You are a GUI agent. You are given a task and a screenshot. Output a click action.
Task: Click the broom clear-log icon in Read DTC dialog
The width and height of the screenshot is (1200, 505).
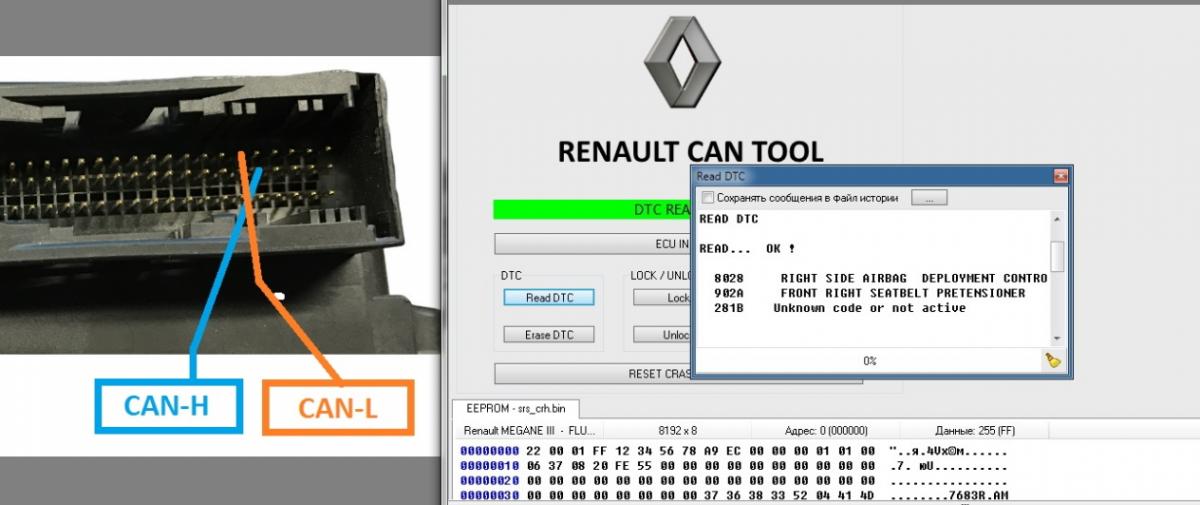point(1053,360)
